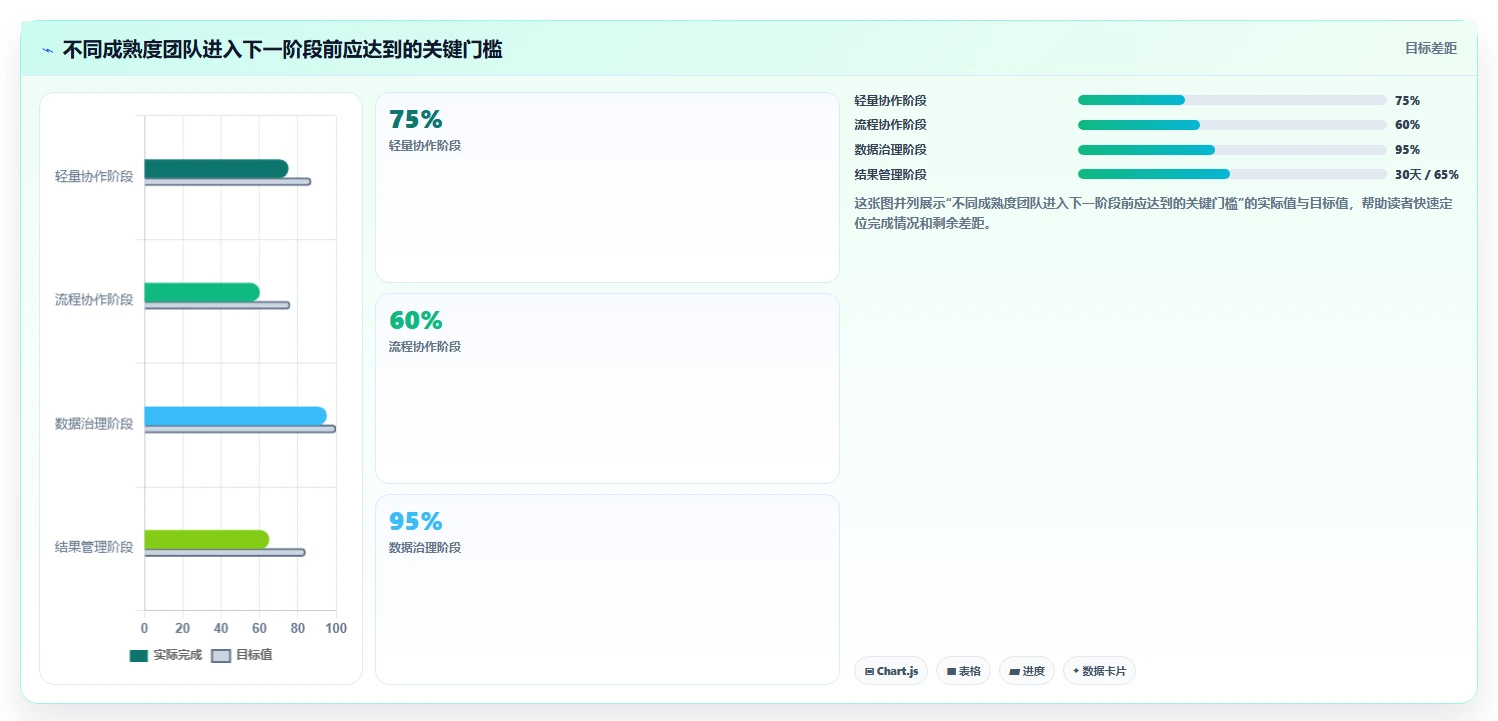
Task: Select the blue 数据治理阶段 actual bar in chart
Action: pos(235,416)
